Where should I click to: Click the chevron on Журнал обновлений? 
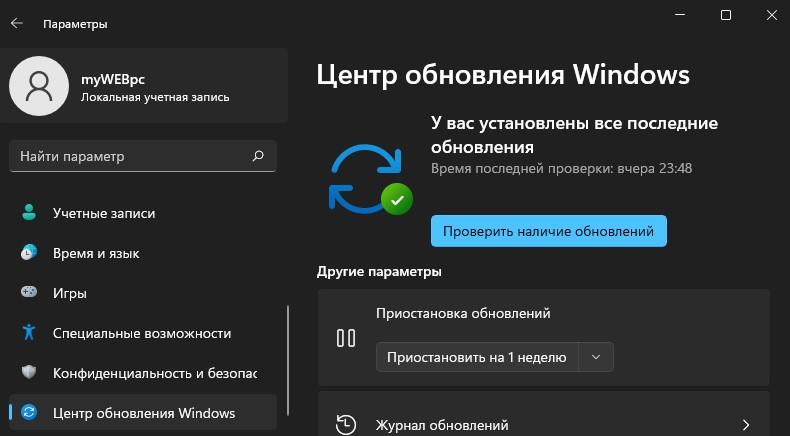[x=746, y=424]
